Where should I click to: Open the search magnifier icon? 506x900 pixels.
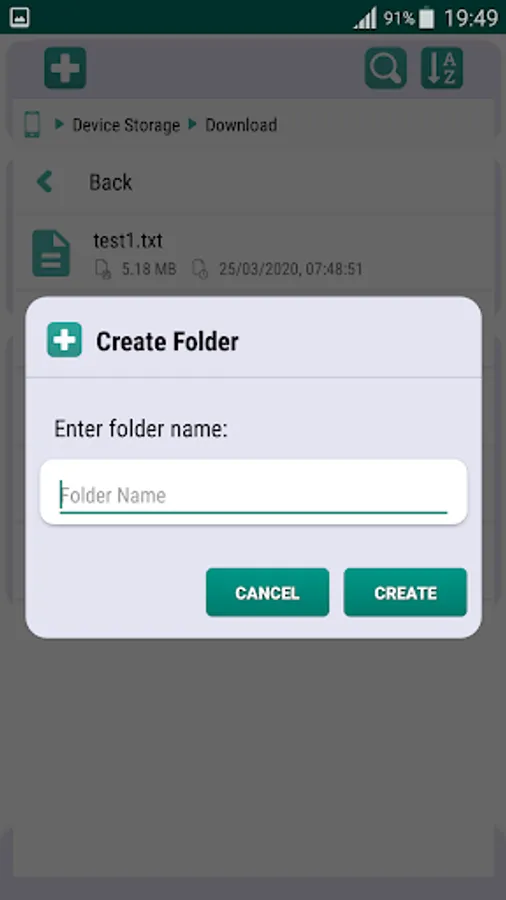pyautogui.click(x=386, y=68)
